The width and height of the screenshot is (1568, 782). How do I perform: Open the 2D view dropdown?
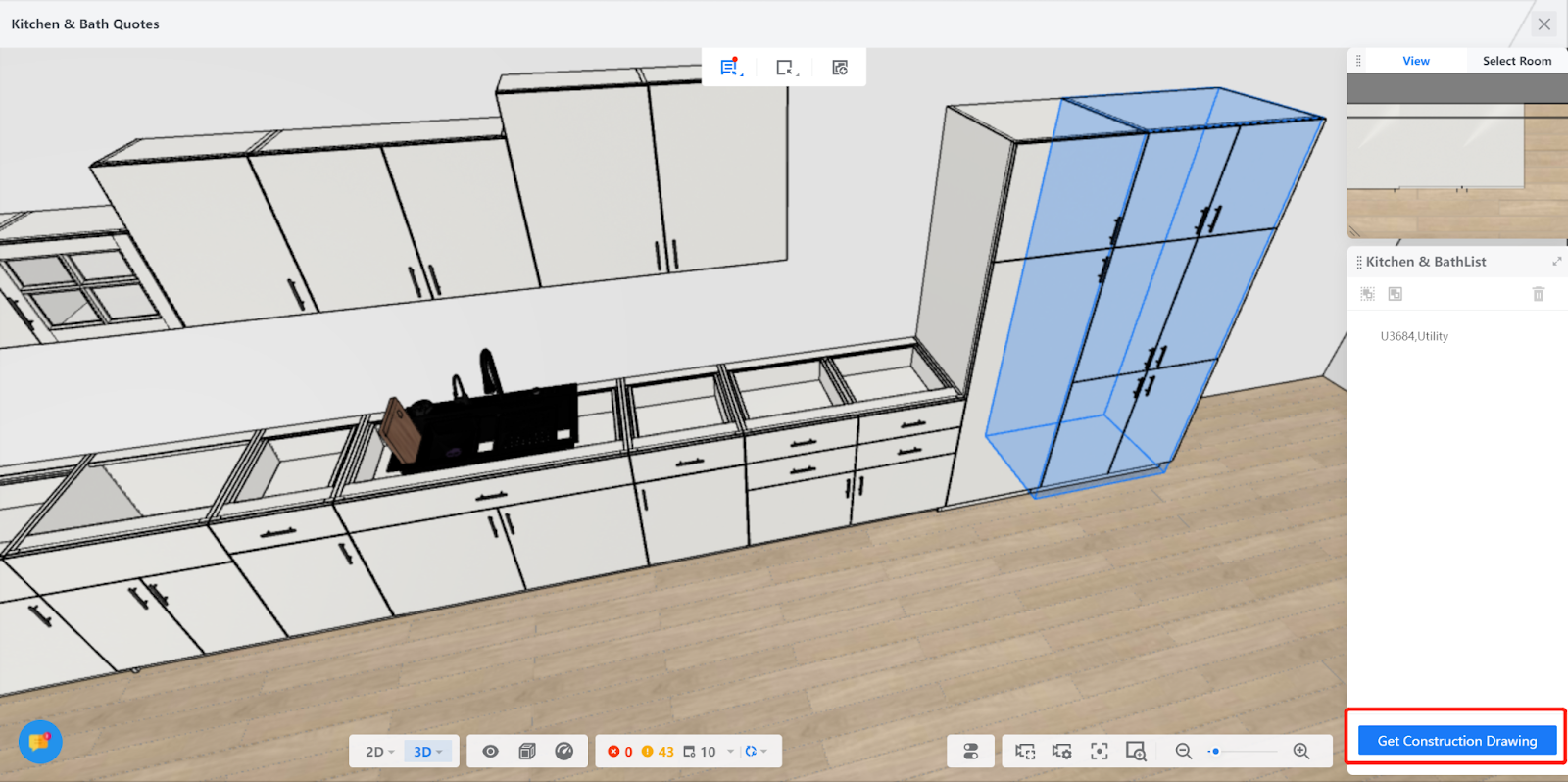point(379,752)
